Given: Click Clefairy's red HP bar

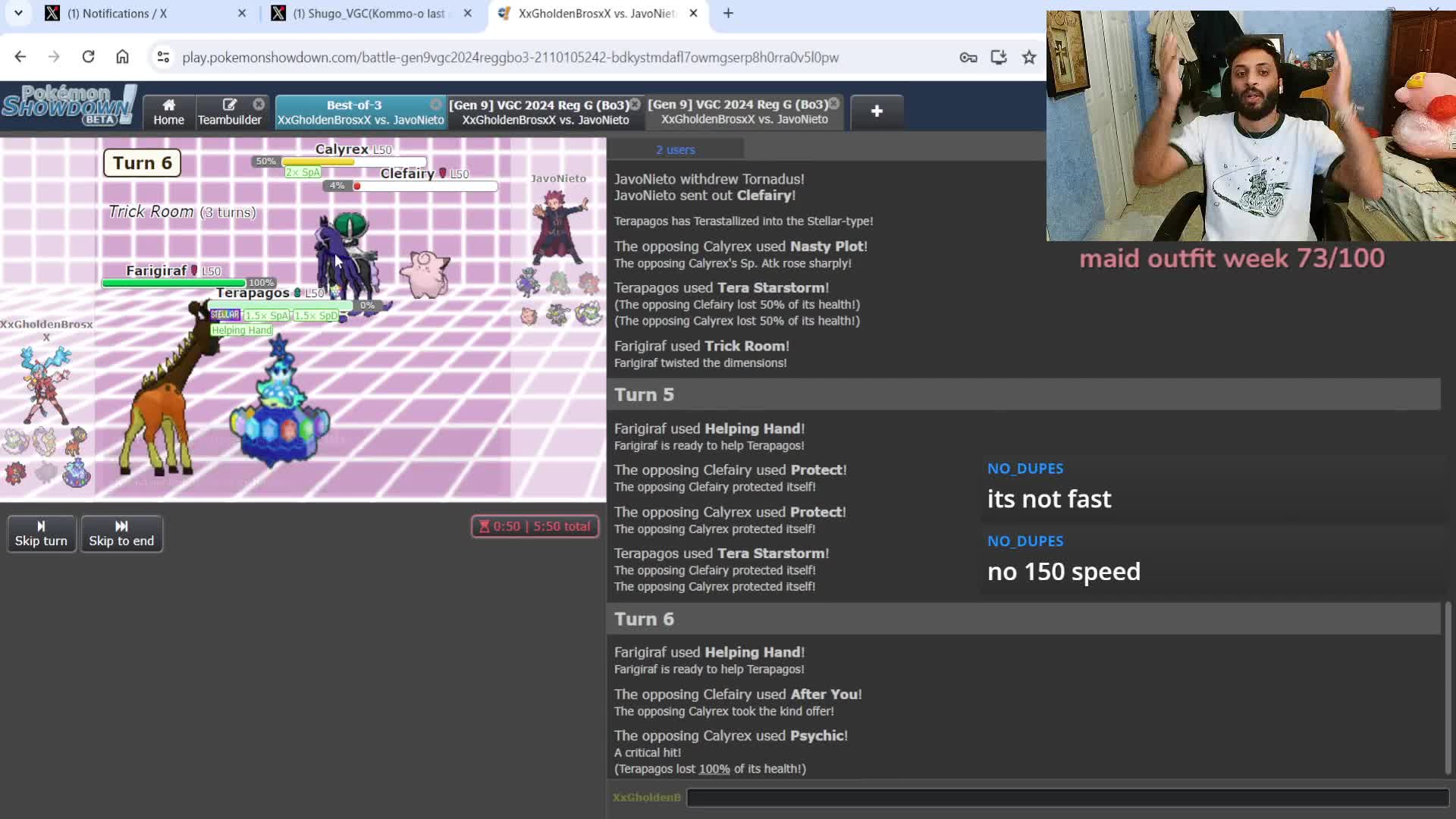Looking at the screenshot, I should [x=425, y=186].
